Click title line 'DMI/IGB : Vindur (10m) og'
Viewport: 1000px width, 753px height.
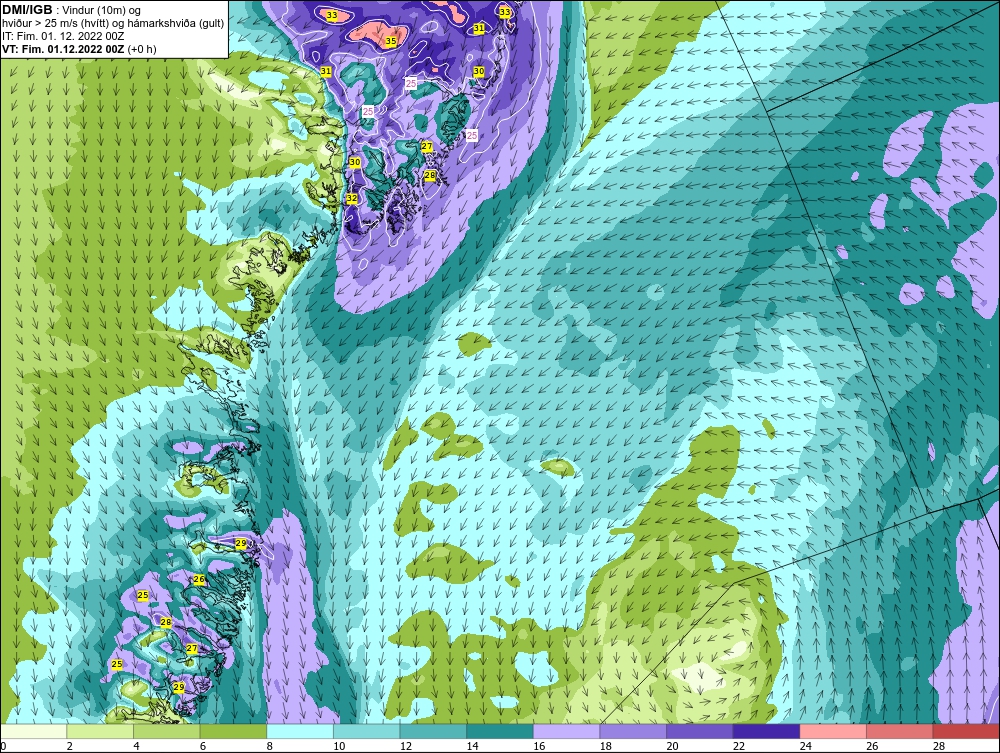[x=72, y=10]
